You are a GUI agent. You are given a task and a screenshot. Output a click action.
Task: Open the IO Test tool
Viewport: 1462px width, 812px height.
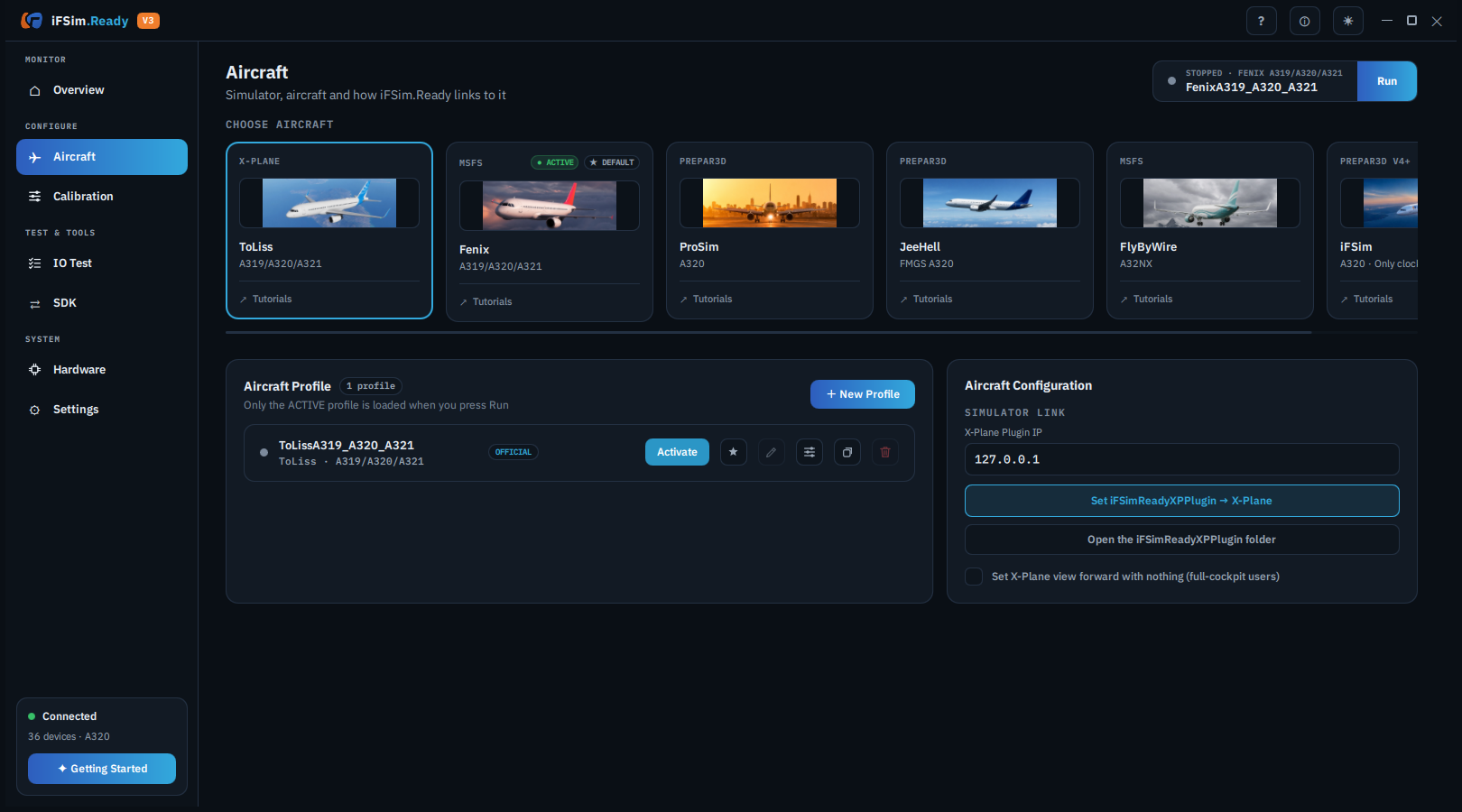click(x=102, y=263)
